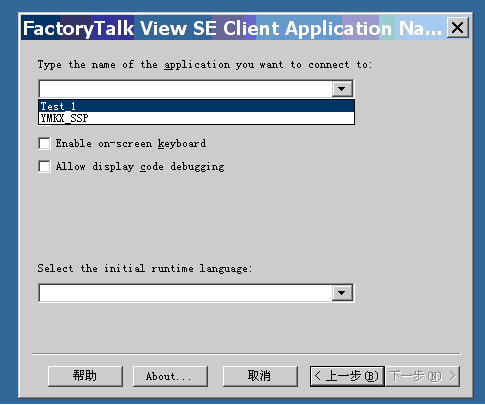
Task: Click the 'Enable on-screen keyboard' label text
Action: click(x=131, y=144)
